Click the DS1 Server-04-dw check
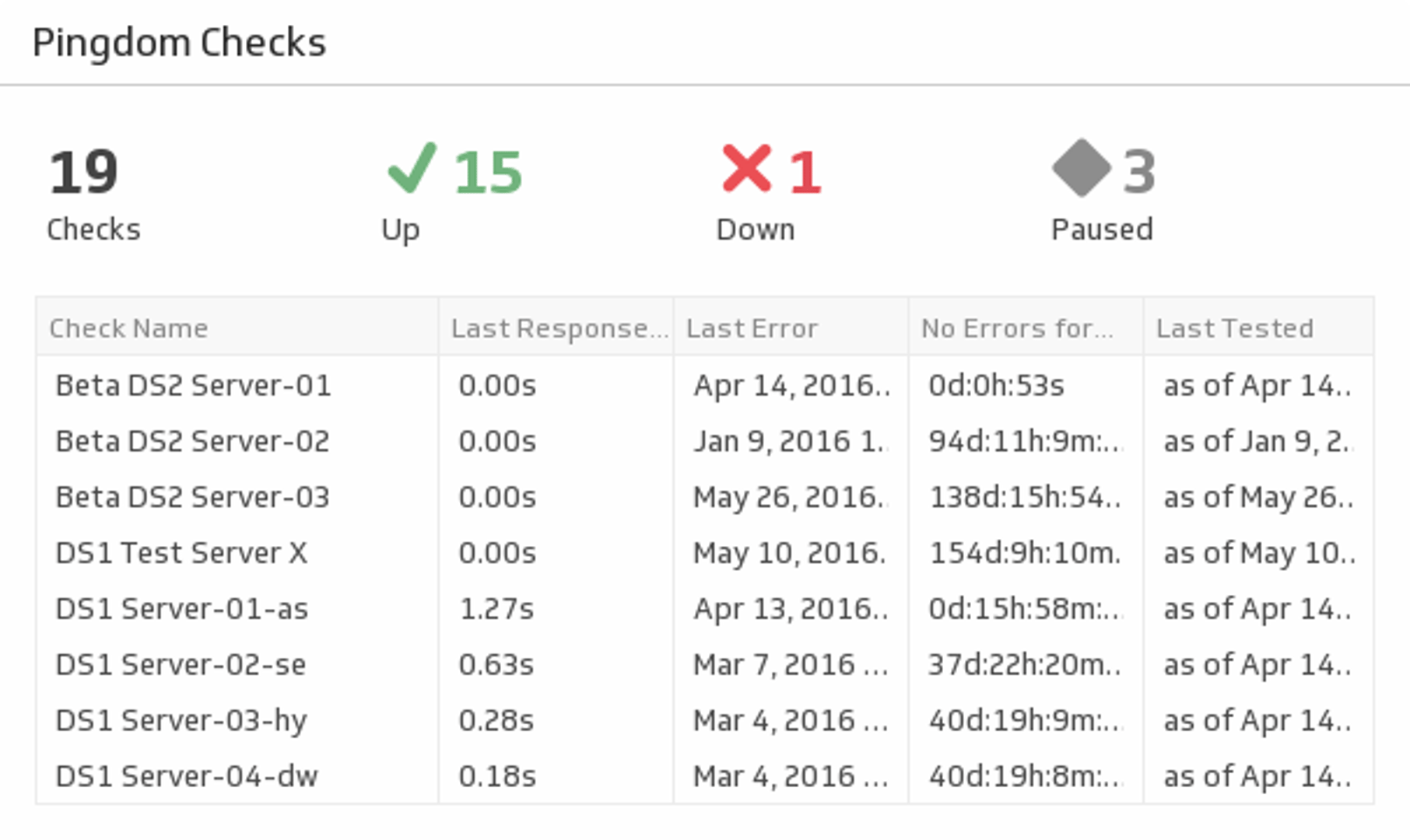 [187, 776]
